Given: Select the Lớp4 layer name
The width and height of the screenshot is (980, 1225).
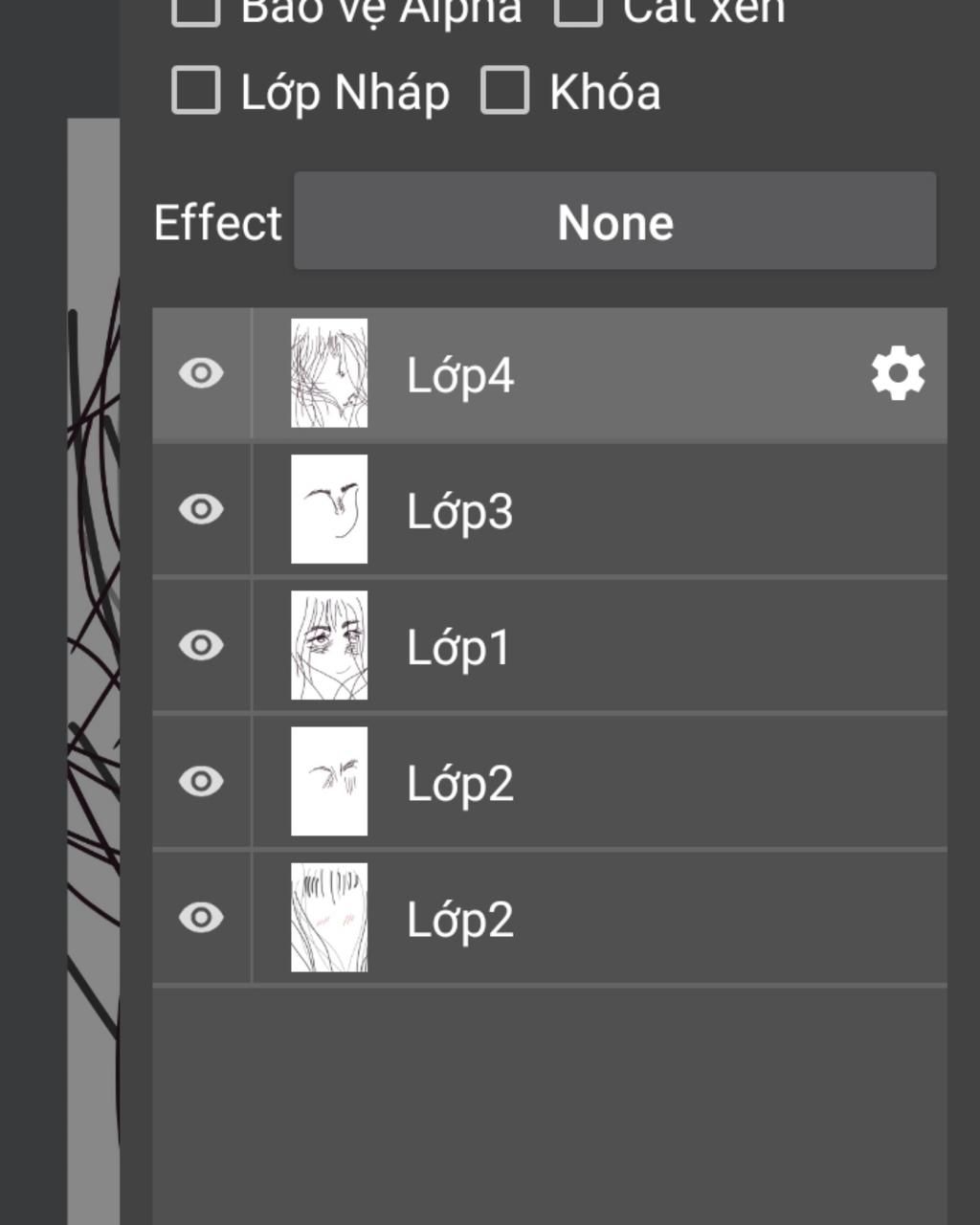Looking at the screenshot, I should point(460,375).
